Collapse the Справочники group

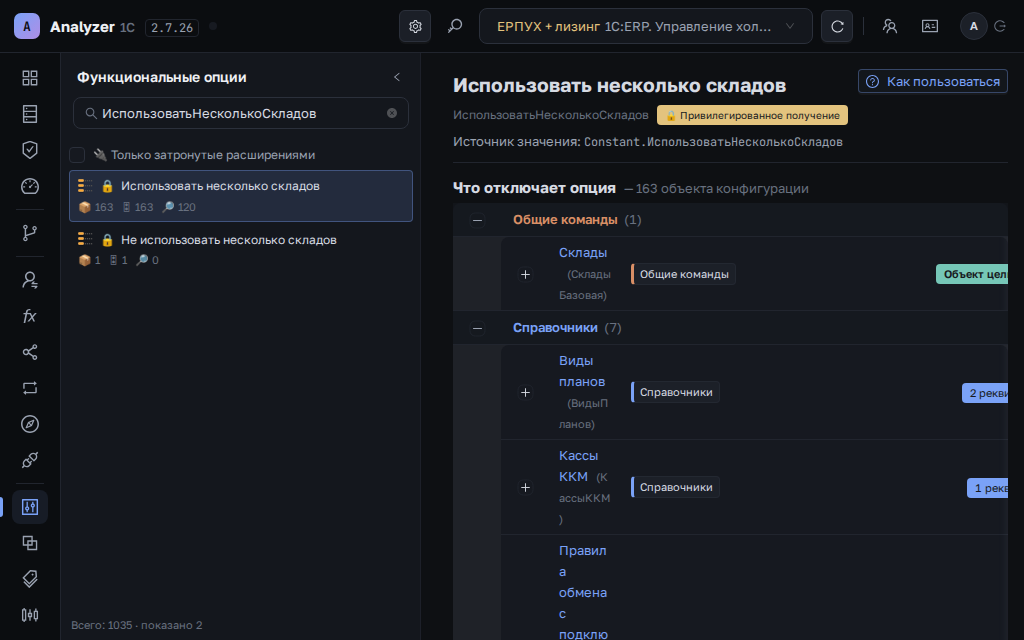pyautogui.click(x=477, y=328)
